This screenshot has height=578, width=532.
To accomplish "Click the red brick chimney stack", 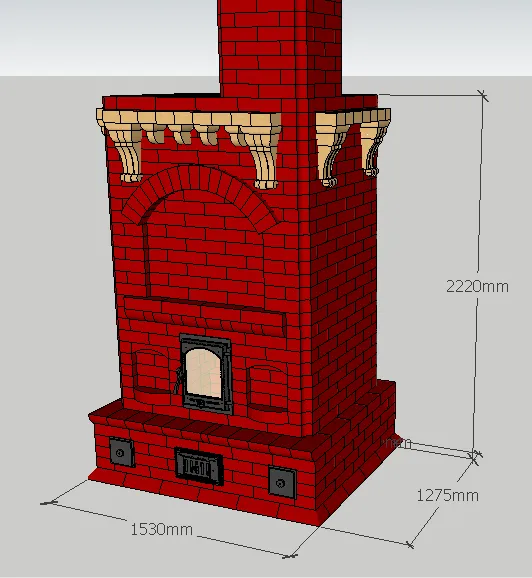I will pos(280,48).
